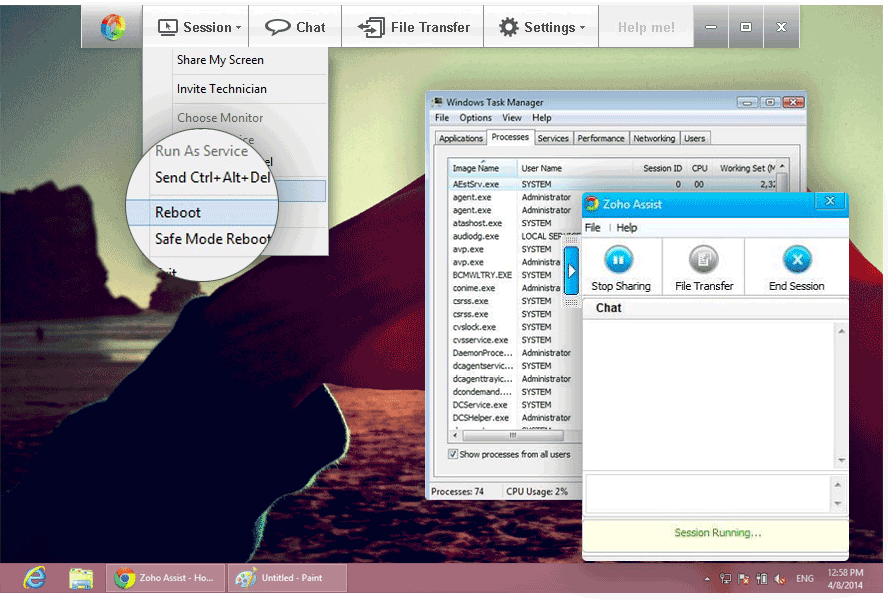This screenshot has width=896, height=608.
Task: Expand the Session dropdown menu
Action: pyautogui.click(x=199, y=27)
